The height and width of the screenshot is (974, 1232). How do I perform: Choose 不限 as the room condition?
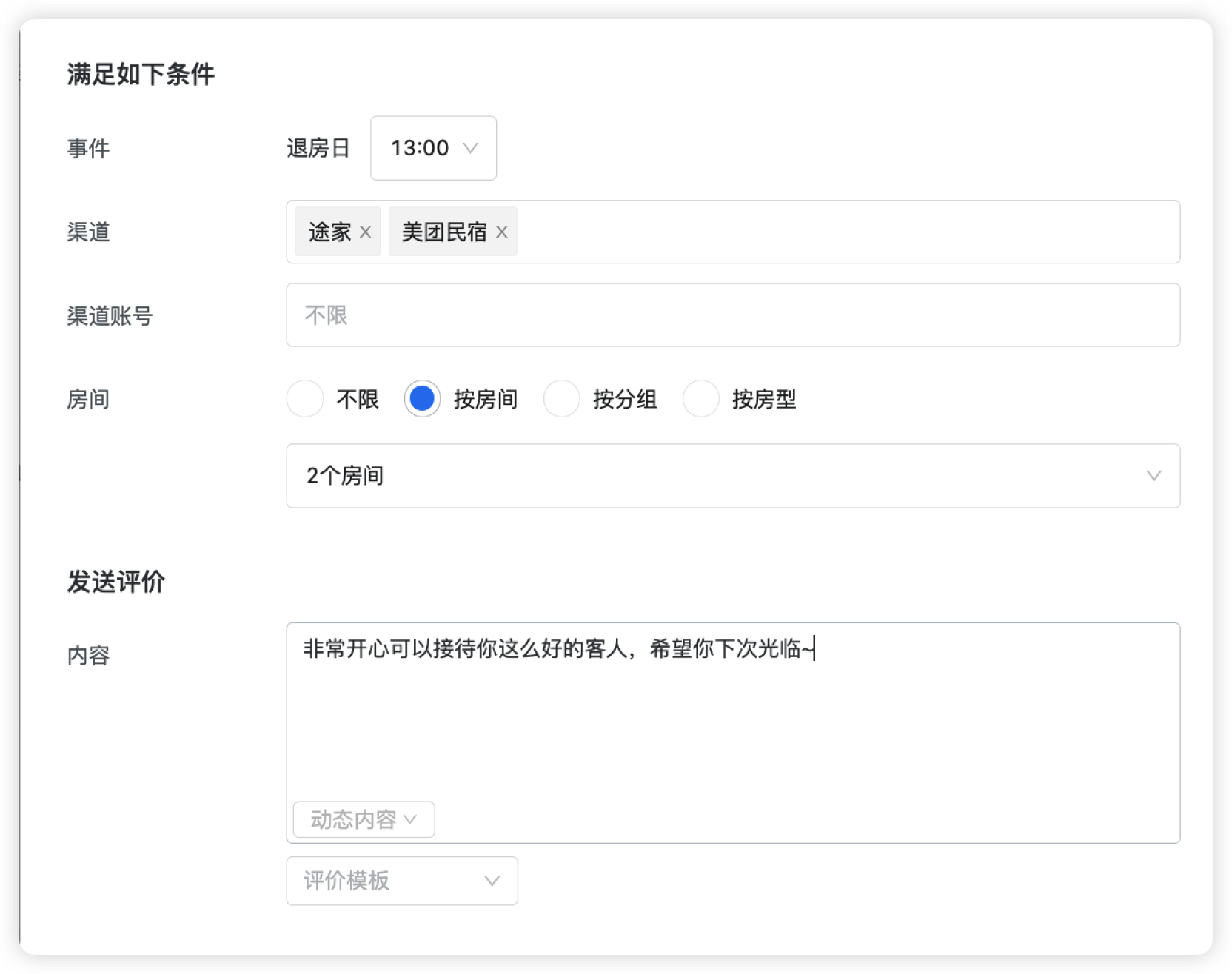[305, 398]
